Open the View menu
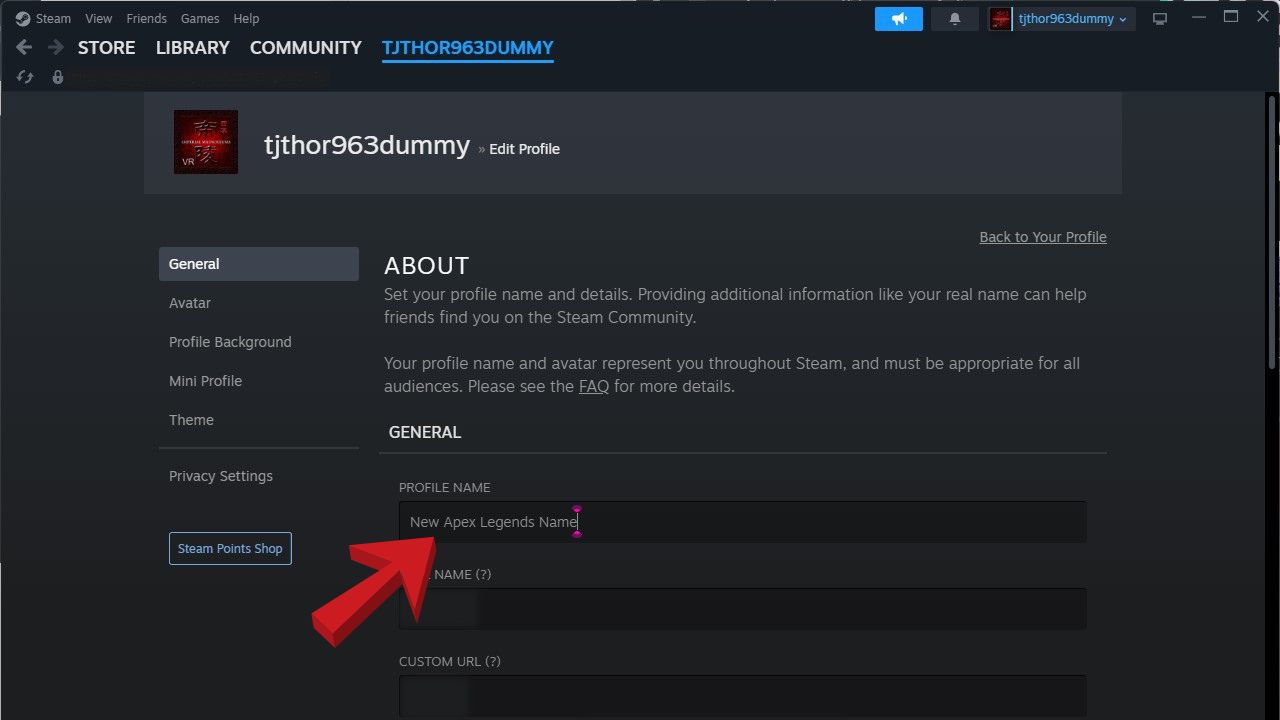Screen dimensions: 1280x720 (98, 18)
